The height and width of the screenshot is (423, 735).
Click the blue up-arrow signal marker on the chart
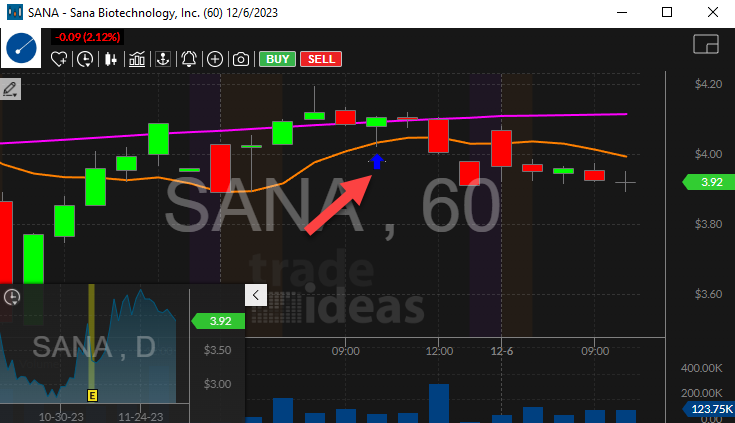[376, 162]
